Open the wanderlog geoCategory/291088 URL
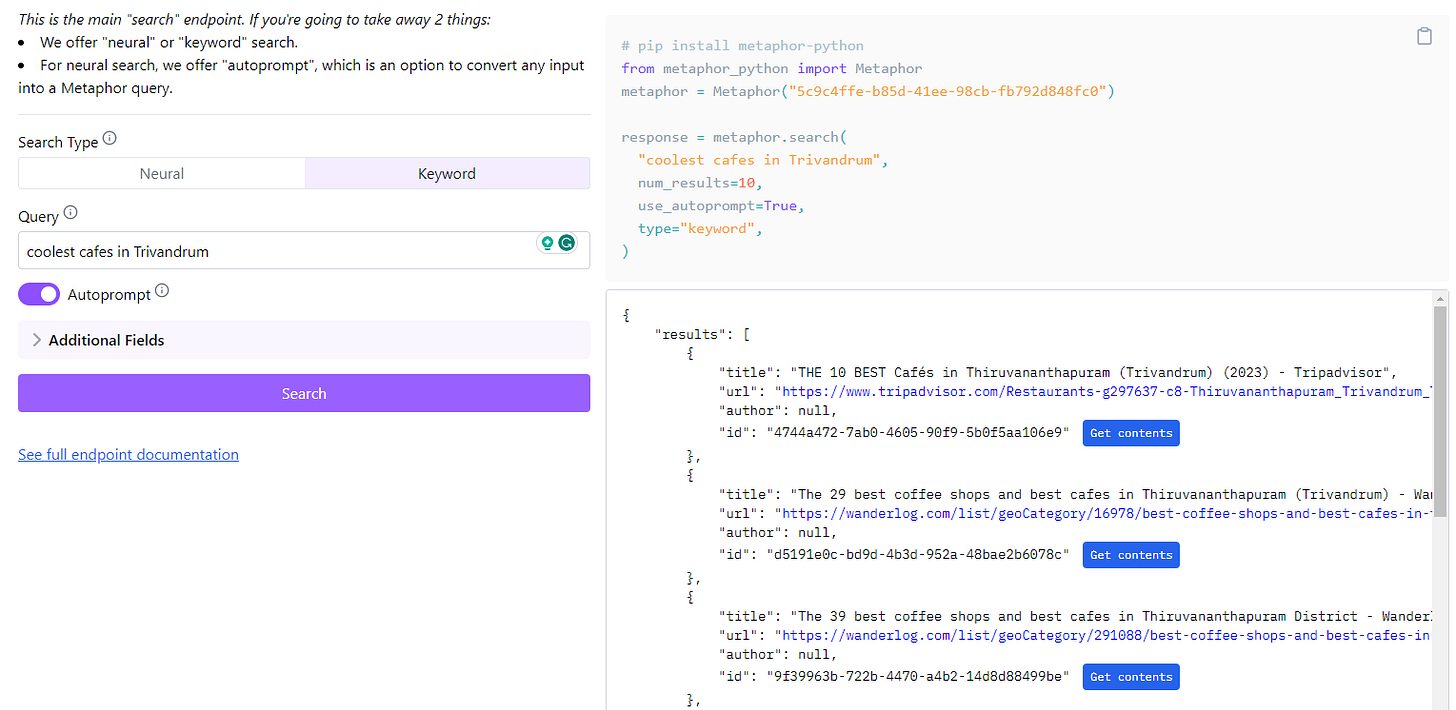This screenshot has height=710, width=1456. 1105,636
